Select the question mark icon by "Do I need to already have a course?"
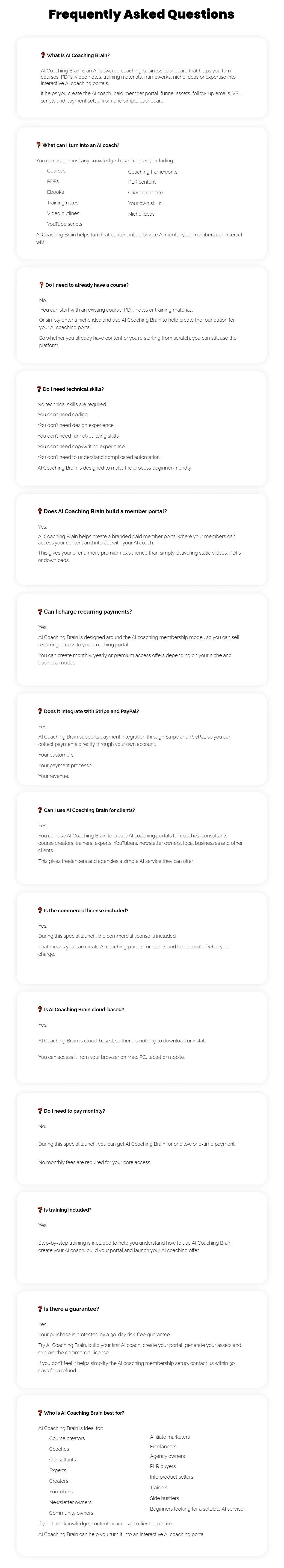This screenshot has width=284, height=1568. point(41,285)
